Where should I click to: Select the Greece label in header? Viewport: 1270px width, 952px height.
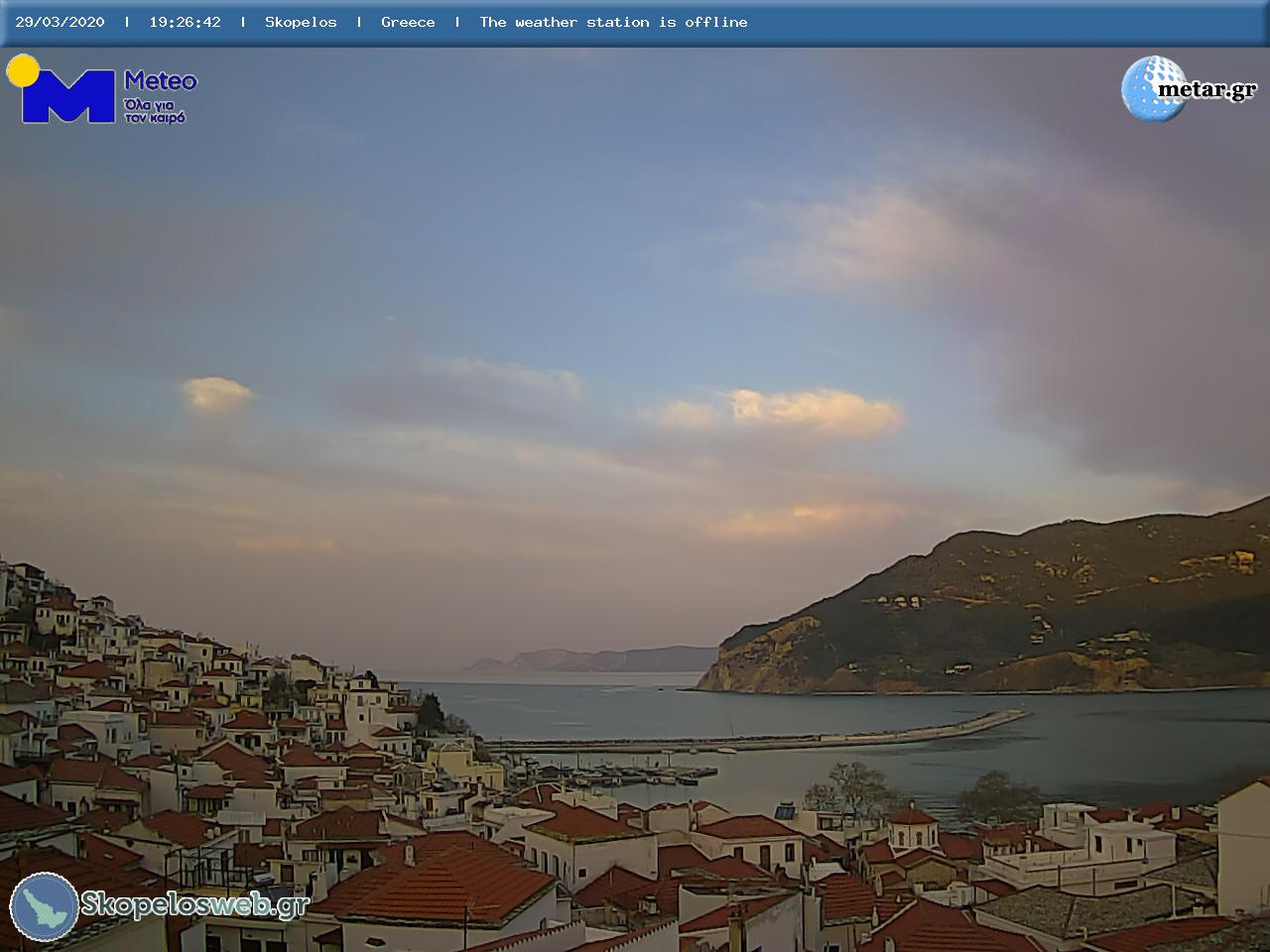pos(408,22)
